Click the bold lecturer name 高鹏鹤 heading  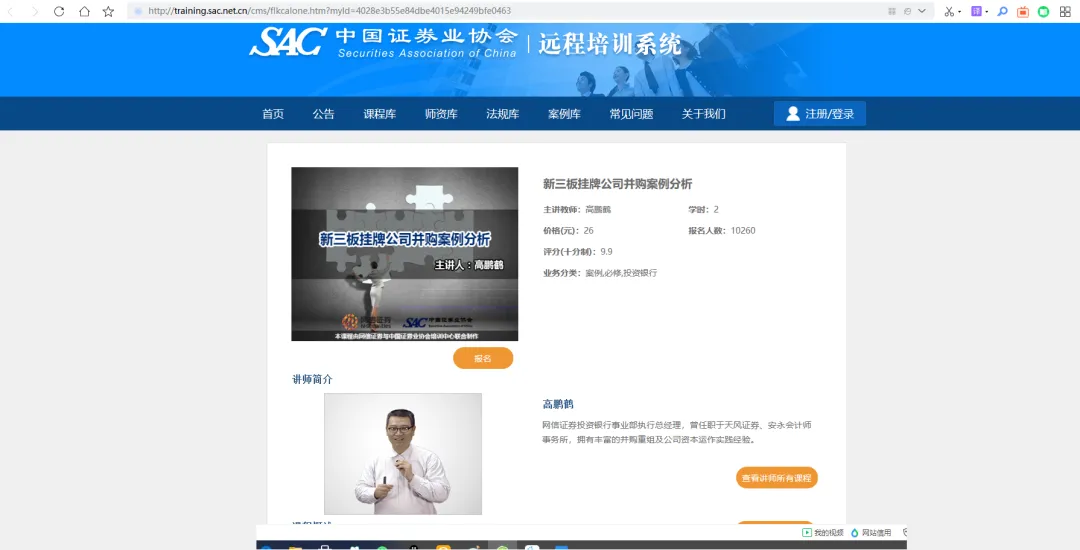point(558,404)
